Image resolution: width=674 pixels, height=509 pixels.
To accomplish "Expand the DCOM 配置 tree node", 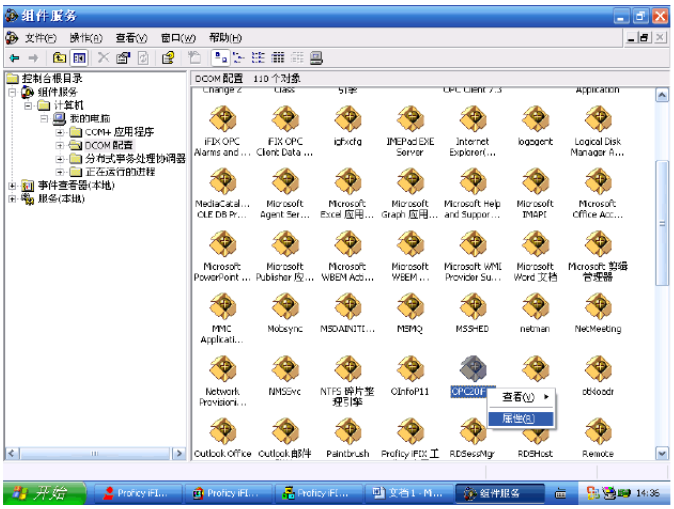I will [x=60, y=145].
